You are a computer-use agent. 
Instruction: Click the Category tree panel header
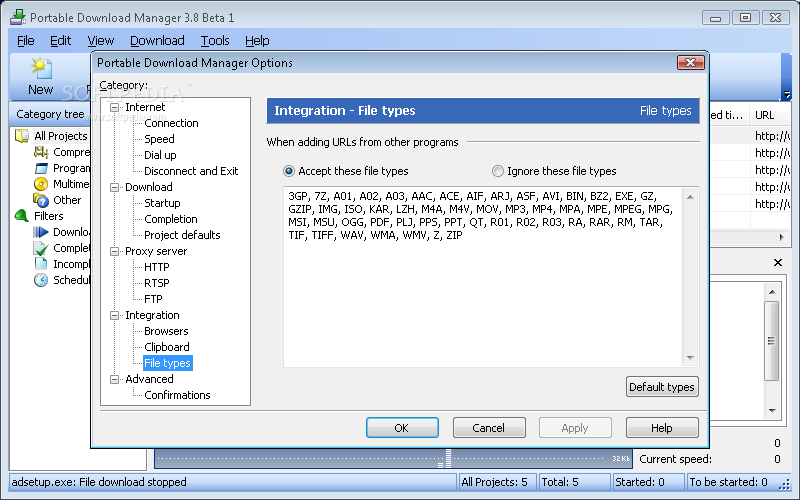tap(51, 114)
